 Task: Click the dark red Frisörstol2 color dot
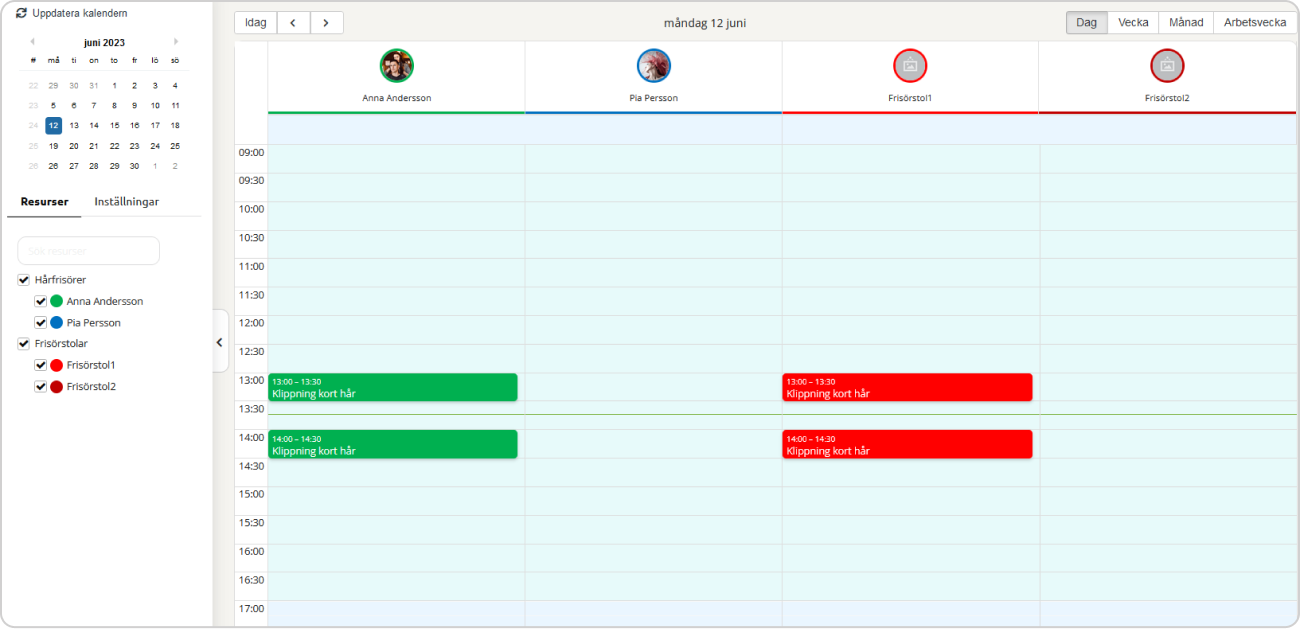[57, 387]
